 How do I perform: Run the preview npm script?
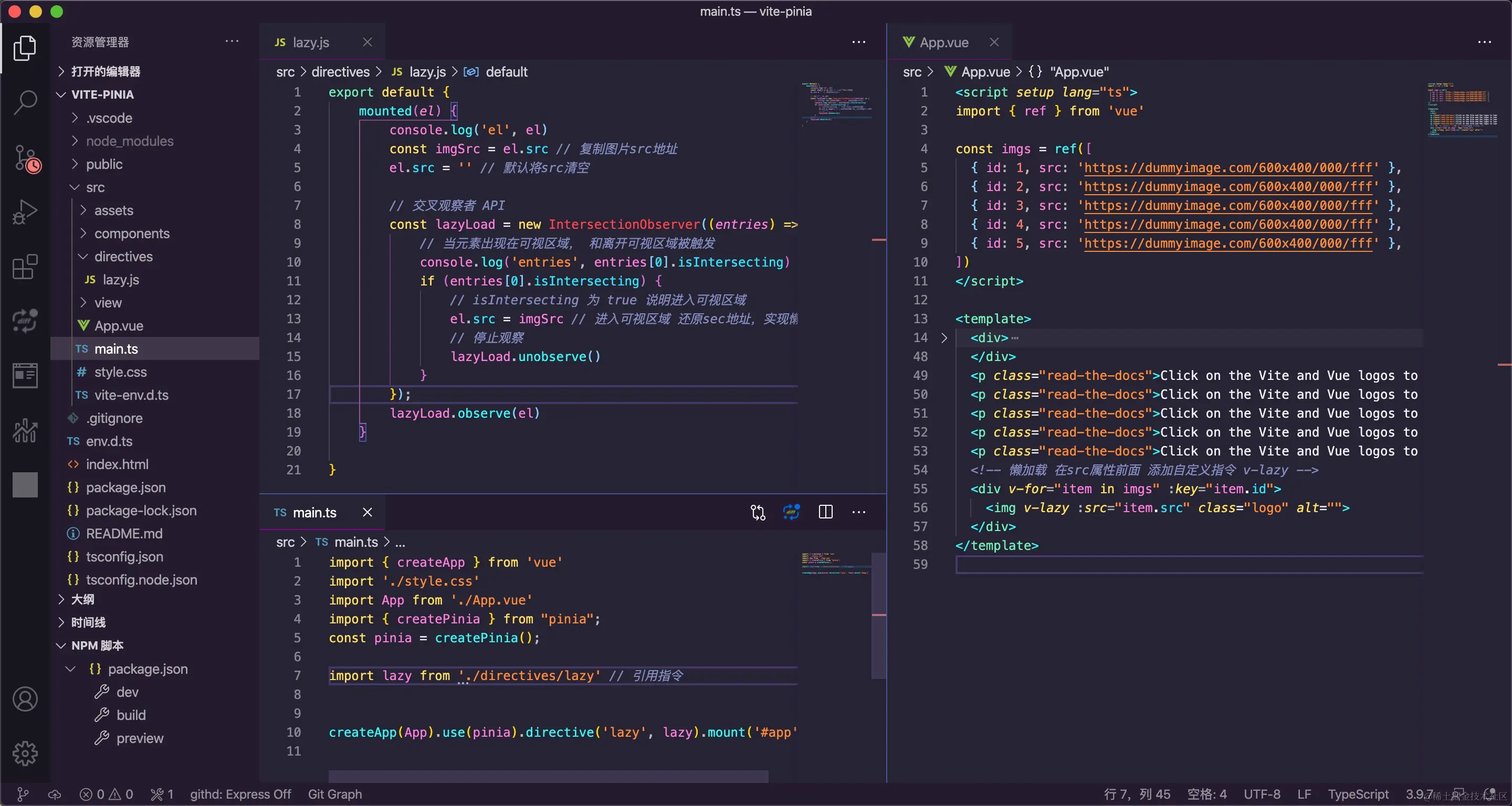point(140,738)
